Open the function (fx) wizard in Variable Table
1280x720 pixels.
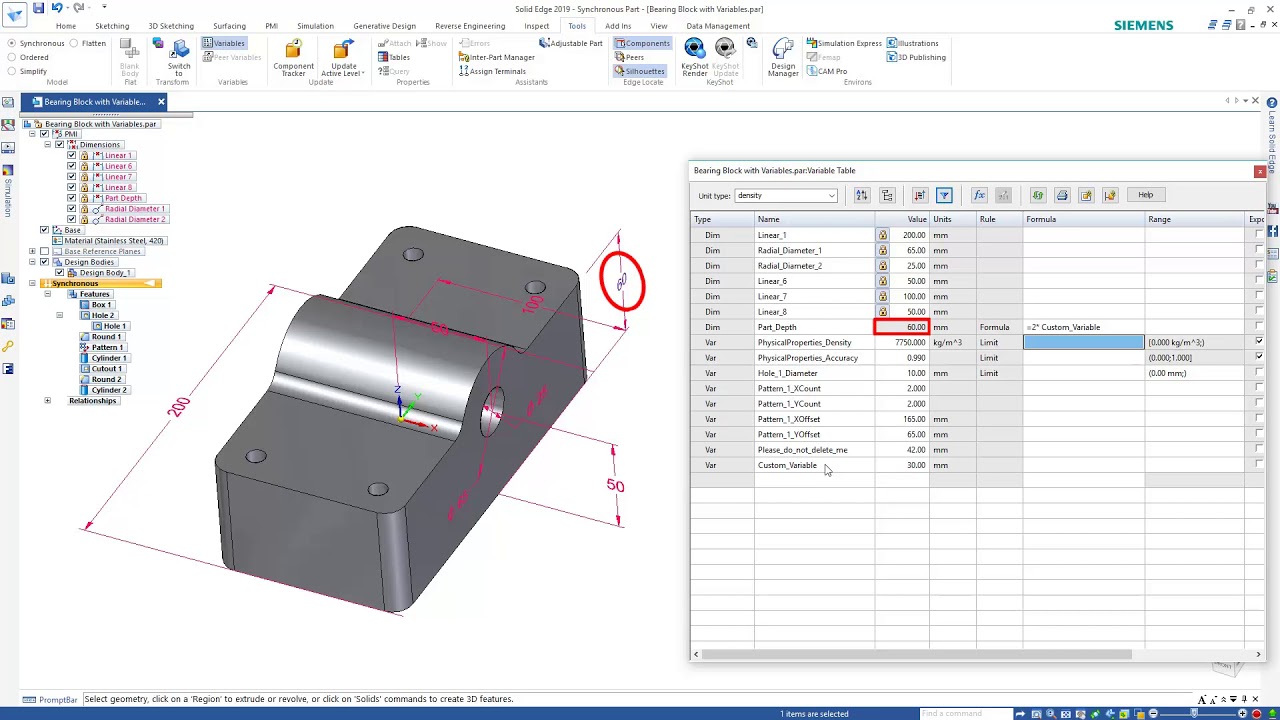pyautogui.click(x=979, y=195)
